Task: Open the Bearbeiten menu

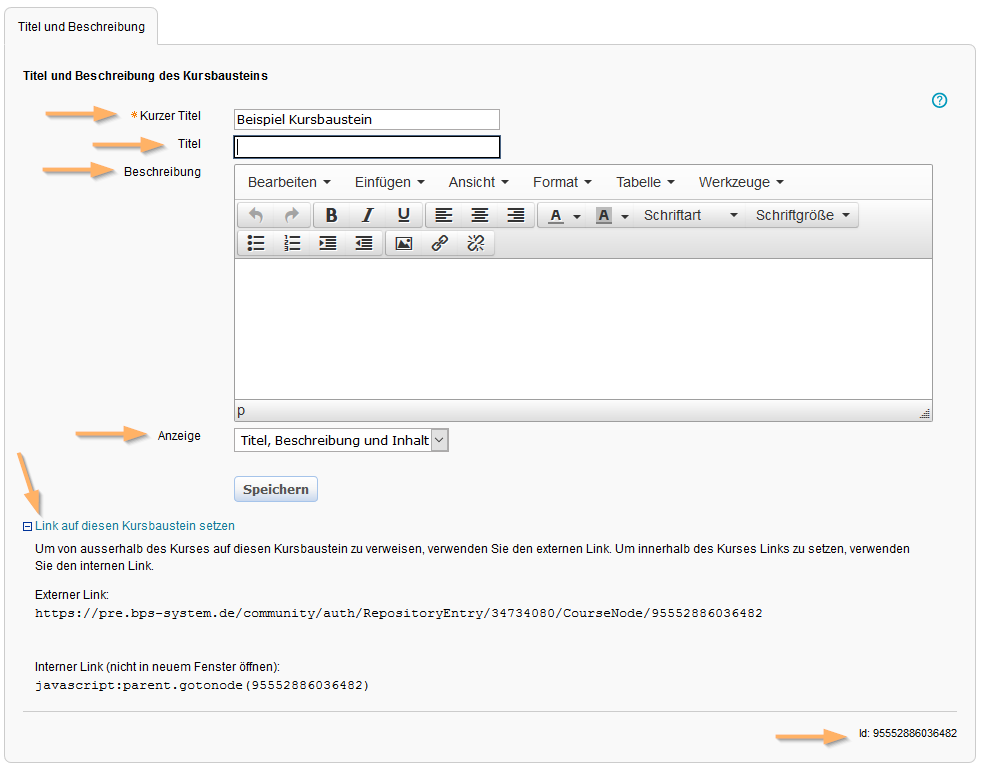Action: point(289,182)
